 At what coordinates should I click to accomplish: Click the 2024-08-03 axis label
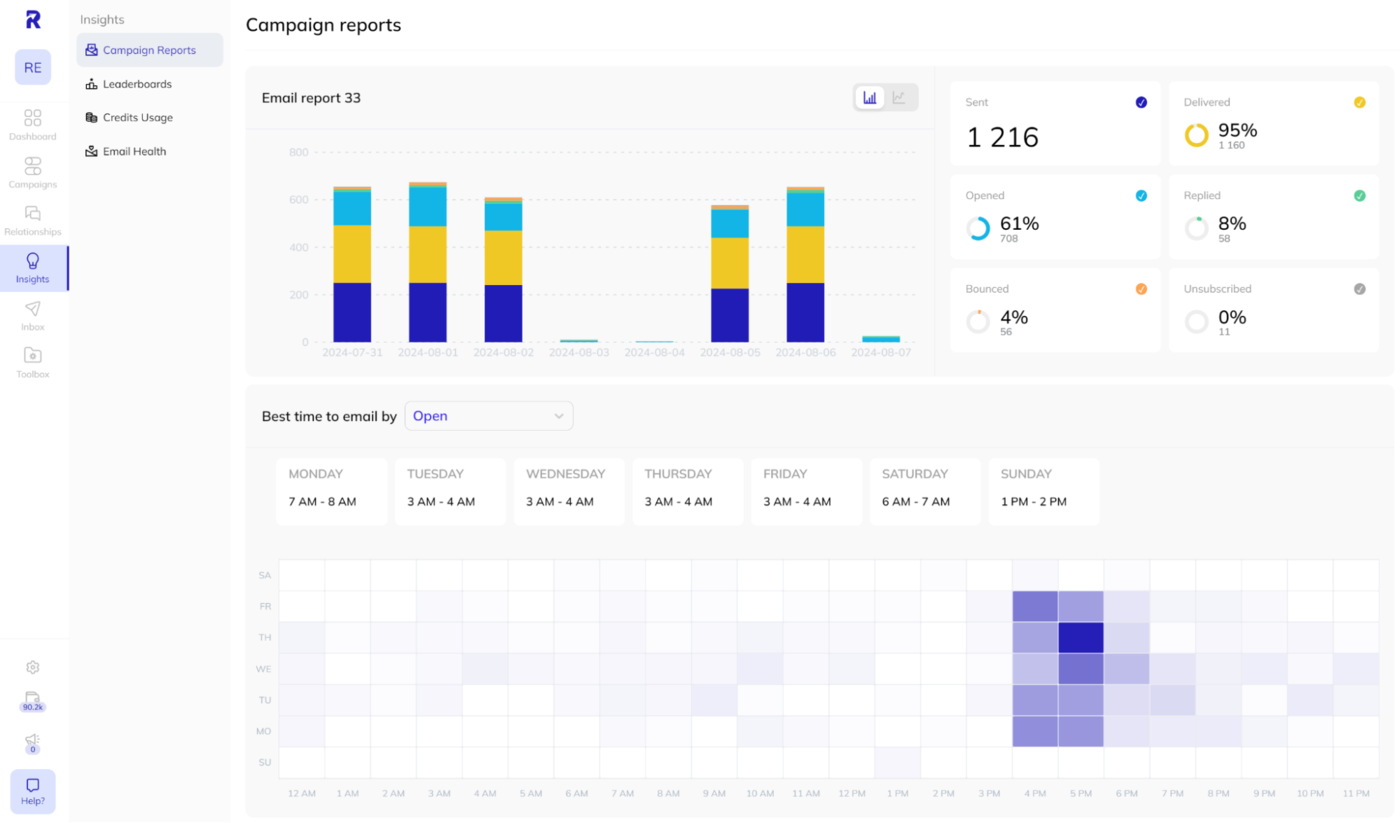(x=579, y=353)
